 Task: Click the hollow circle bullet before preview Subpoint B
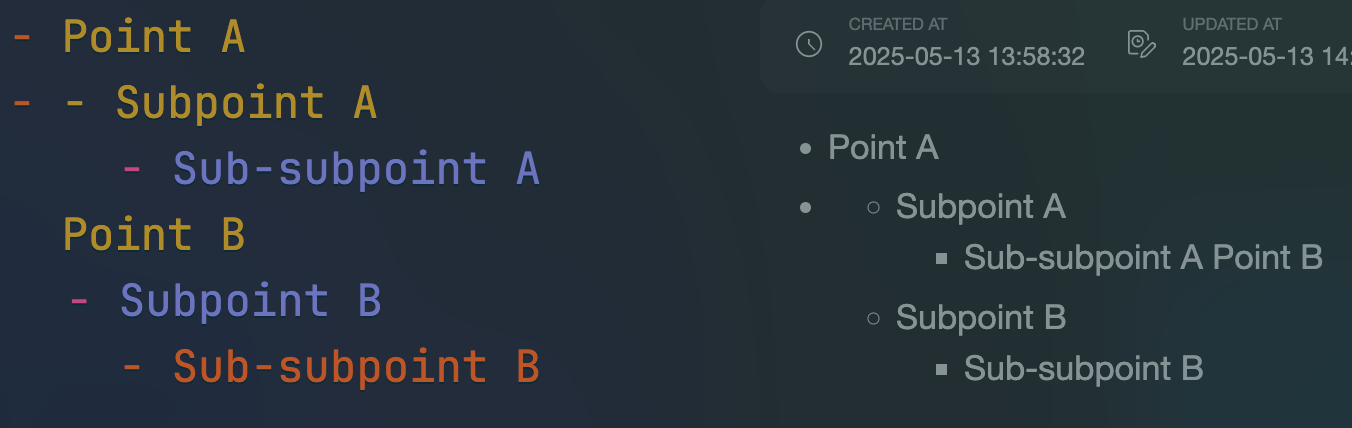(x=873, y=319)
